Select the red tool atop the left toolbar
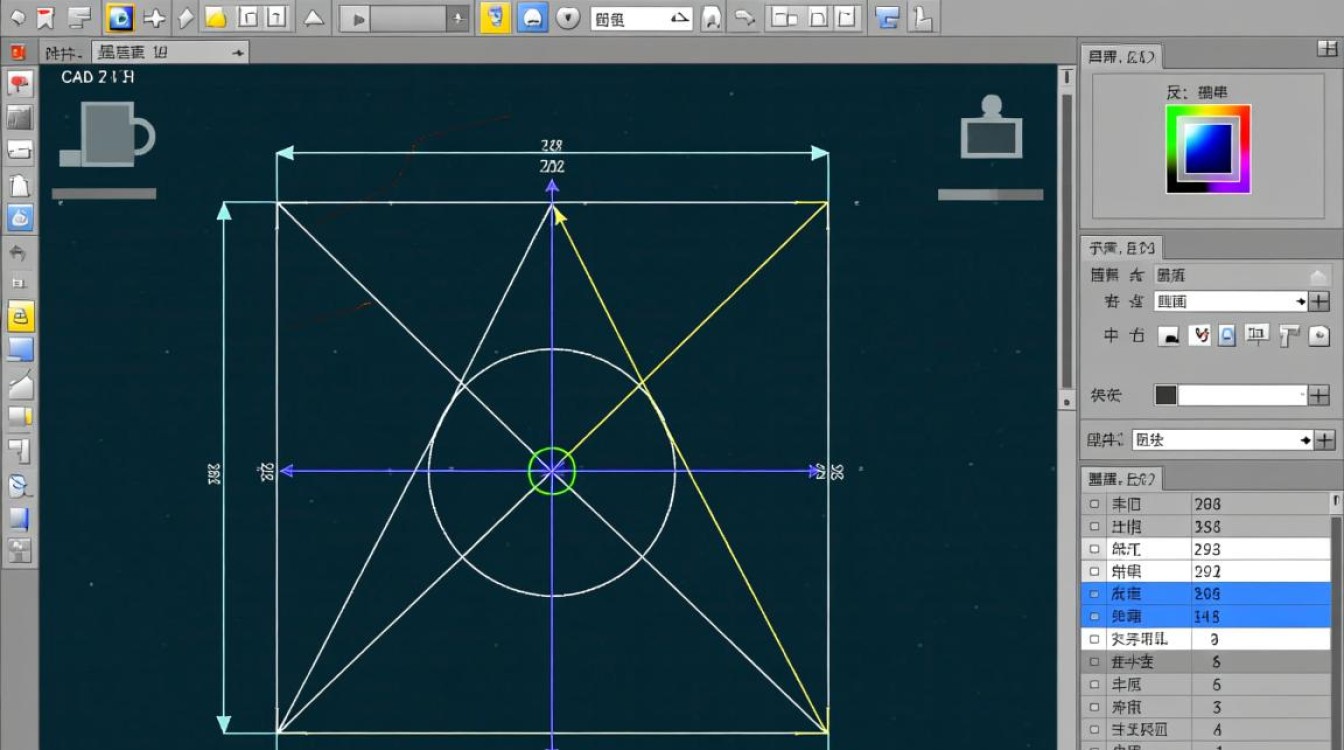Viewport: 1344px width, 750px height. 20,84
